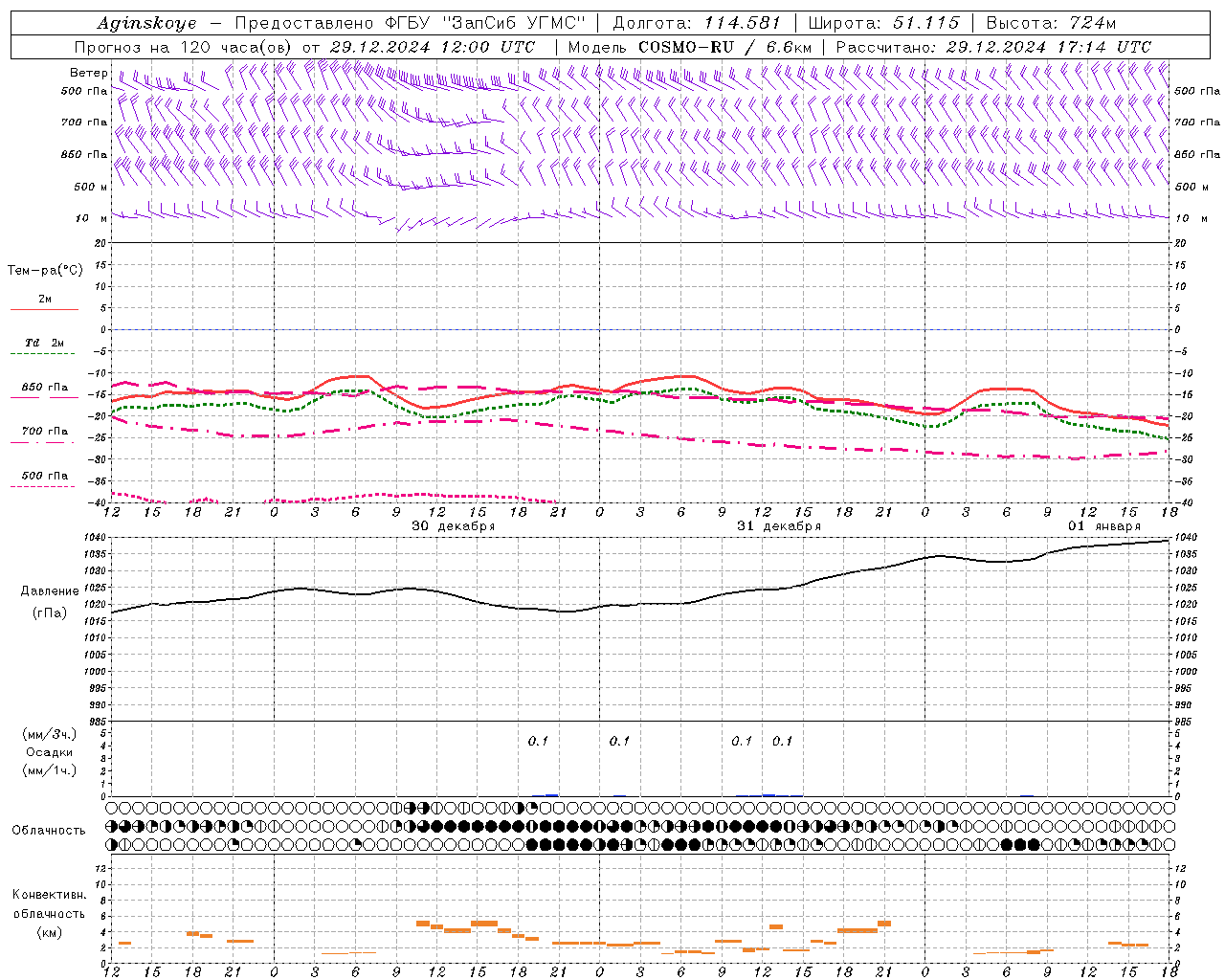The image size is (1225, 980).
Task: Click the Облачность cloud cover label
Action: coord(49,831)
